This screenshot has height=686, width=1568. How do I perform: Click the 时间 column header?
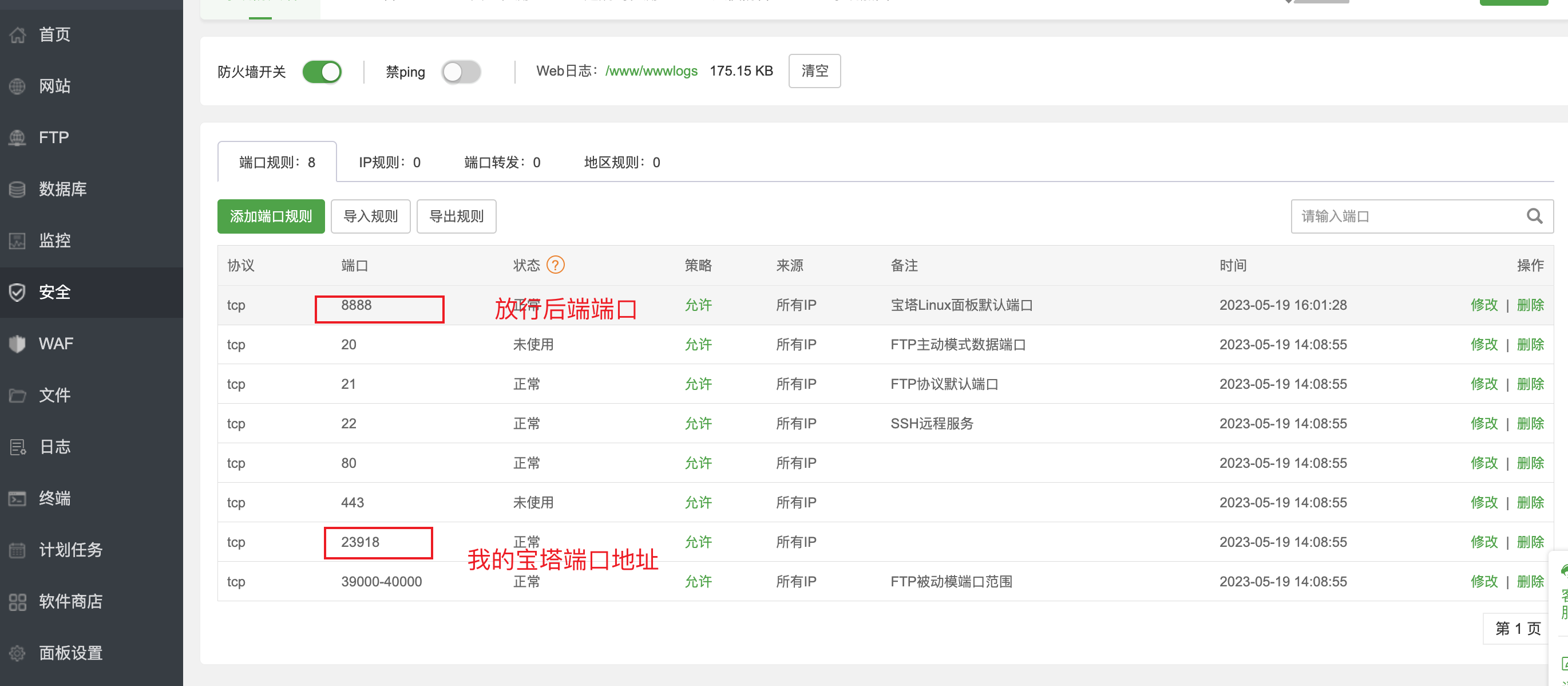click(1233, 265)
